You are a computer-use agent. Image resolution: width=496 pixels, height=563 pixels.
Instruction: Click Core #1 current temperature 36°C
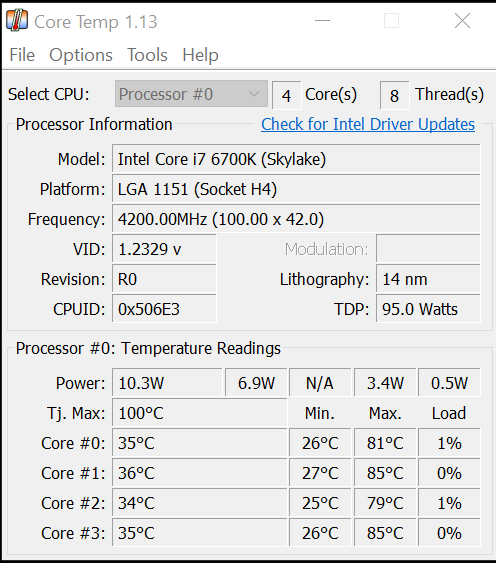point(200,473)
